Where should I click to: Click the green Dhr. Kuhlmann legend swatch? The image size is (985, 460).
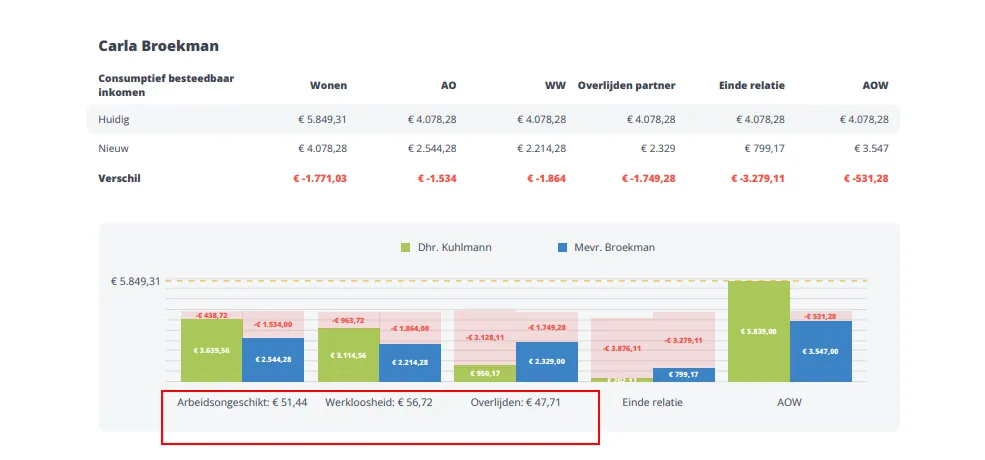405,248
